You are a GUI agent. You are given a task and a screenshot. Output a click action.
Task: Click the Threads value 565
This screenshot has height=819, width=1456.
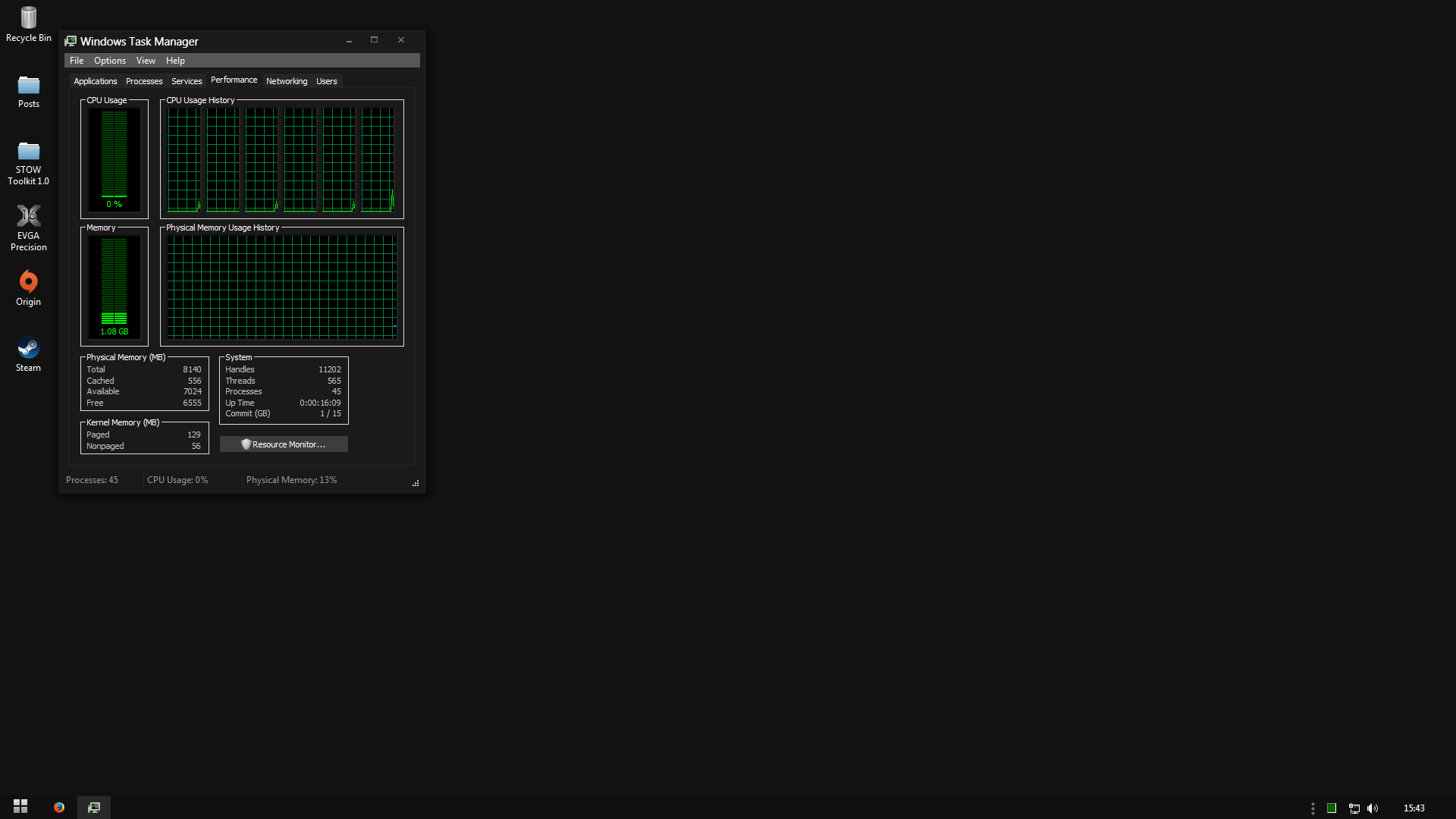point(334,381)
